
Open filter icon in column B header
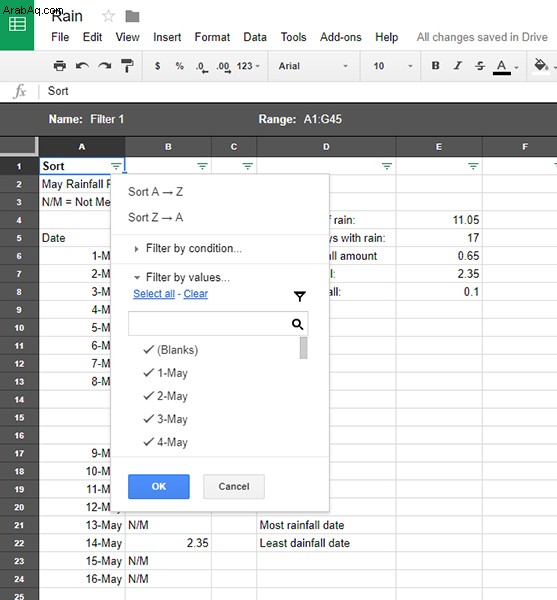(202, 166)
